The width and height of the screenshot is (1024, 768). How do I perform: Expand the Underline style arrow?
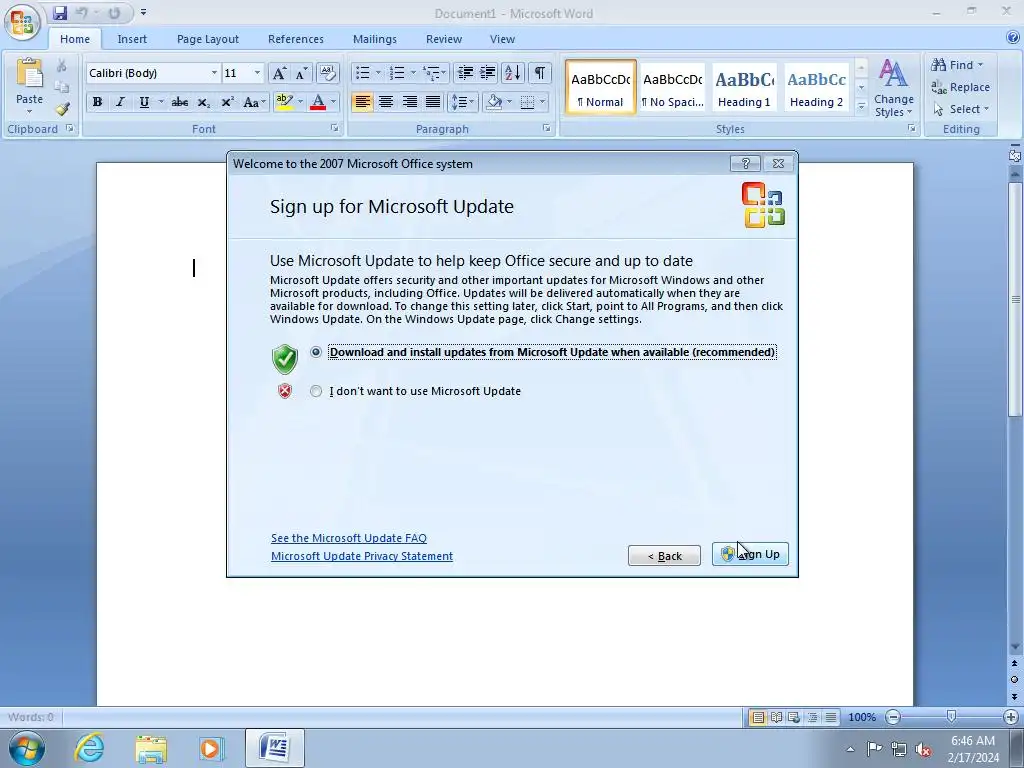pyautogui.click(x=161, y=102)
